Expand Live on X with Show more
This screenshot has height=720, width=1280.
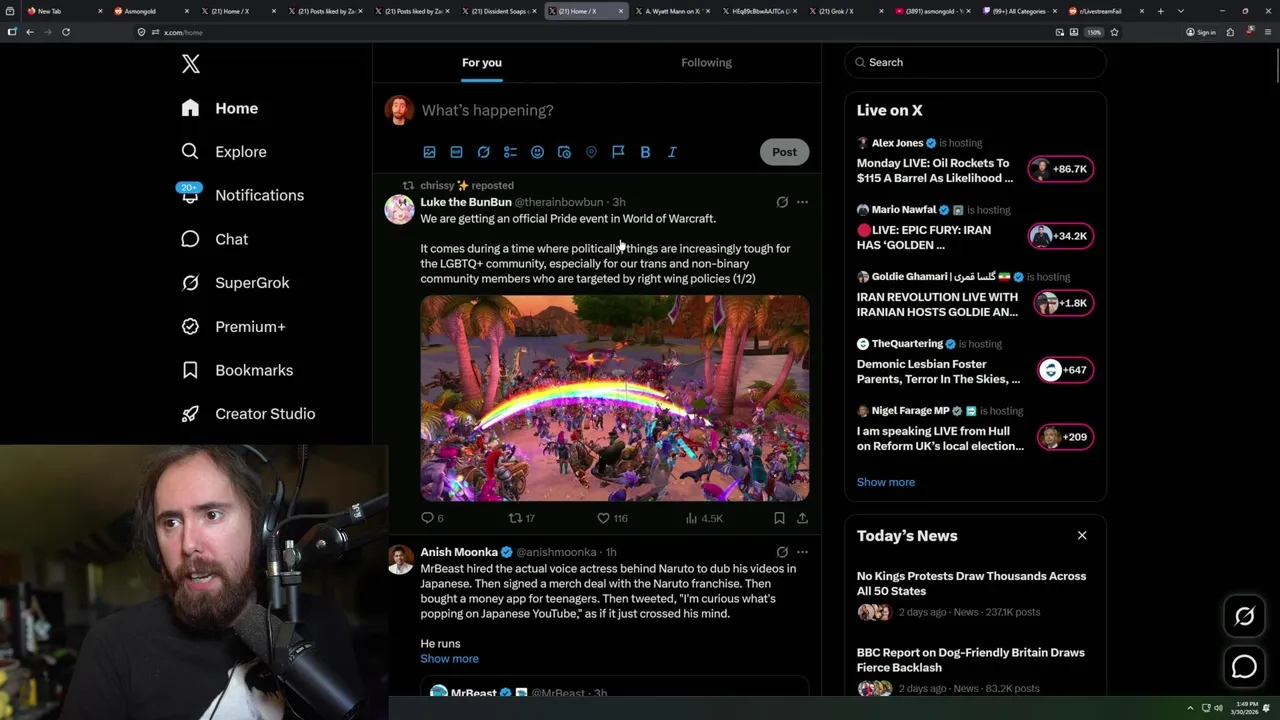(x=885, y=482)
